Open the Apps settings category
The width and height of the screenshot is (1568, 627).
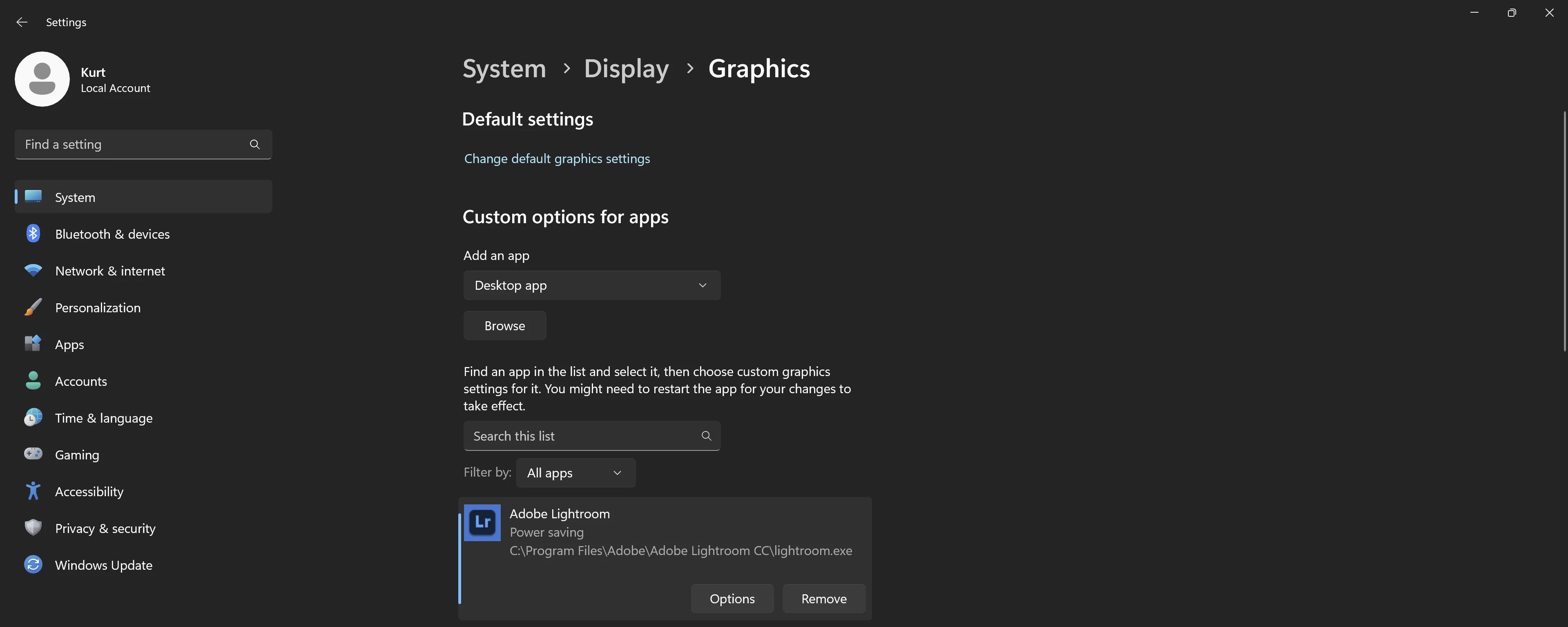(69, 344)
